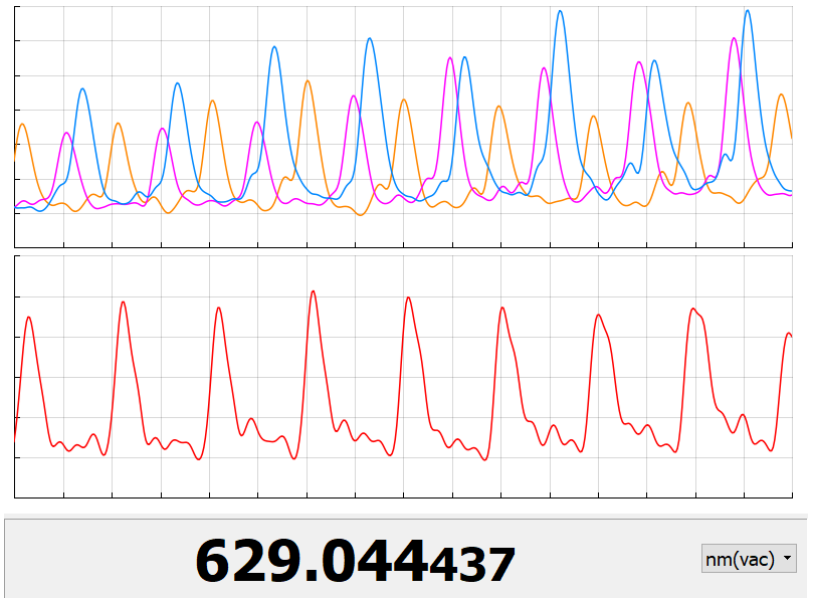The image size is (818, 603).
Task: Click the last orange peak at right edge
Action: [x=781, y=95]
